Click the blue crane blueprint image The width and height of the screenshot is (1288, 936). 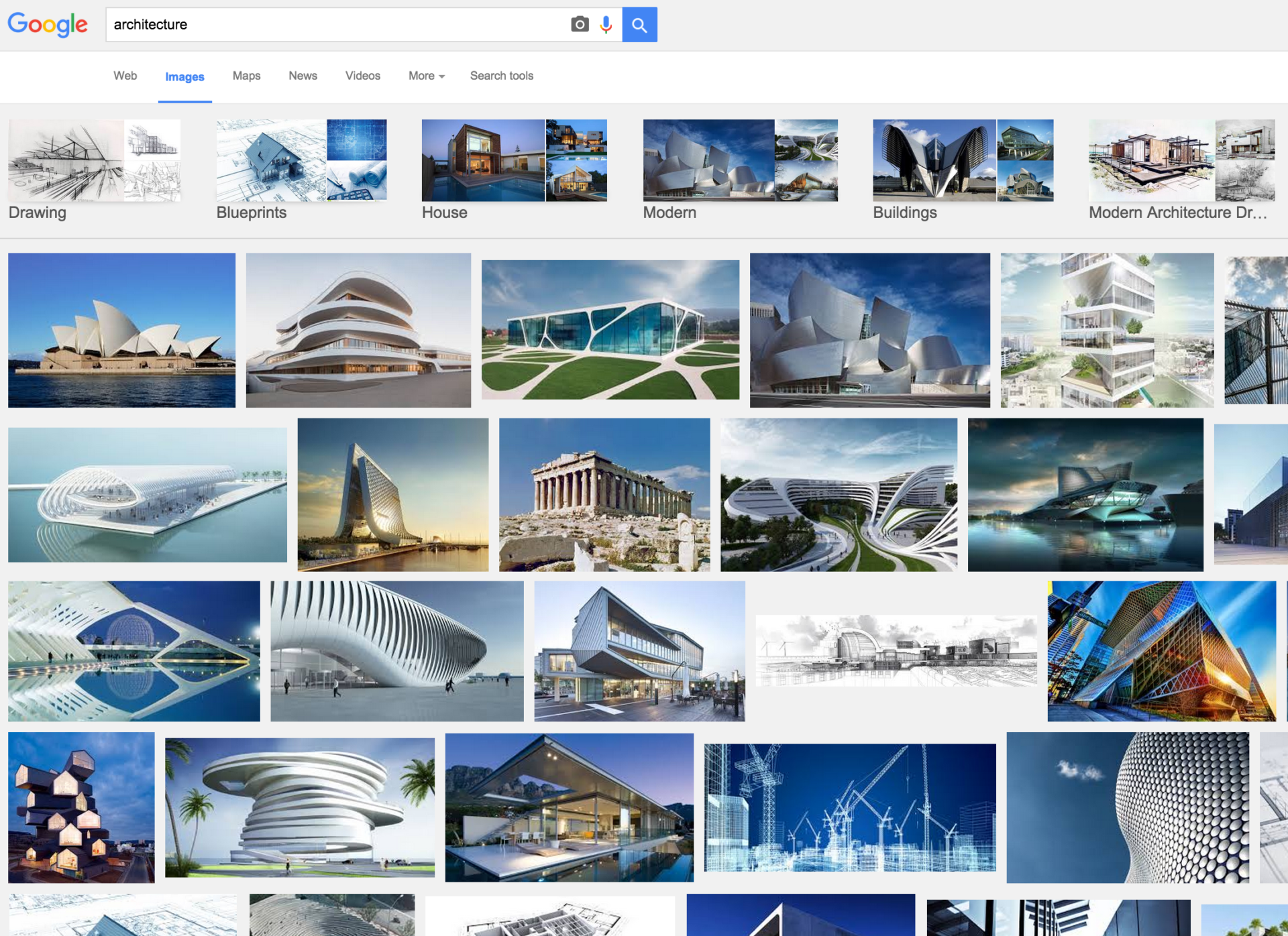click(849, 807)
